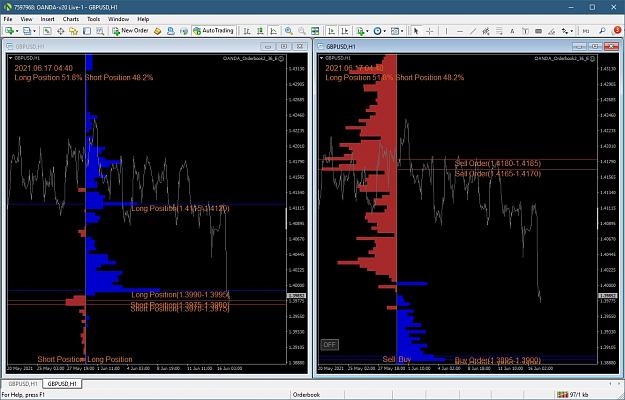The image size is (625, 400).
Task: Switch to bar chart display
Action: (x=247, y=31)
